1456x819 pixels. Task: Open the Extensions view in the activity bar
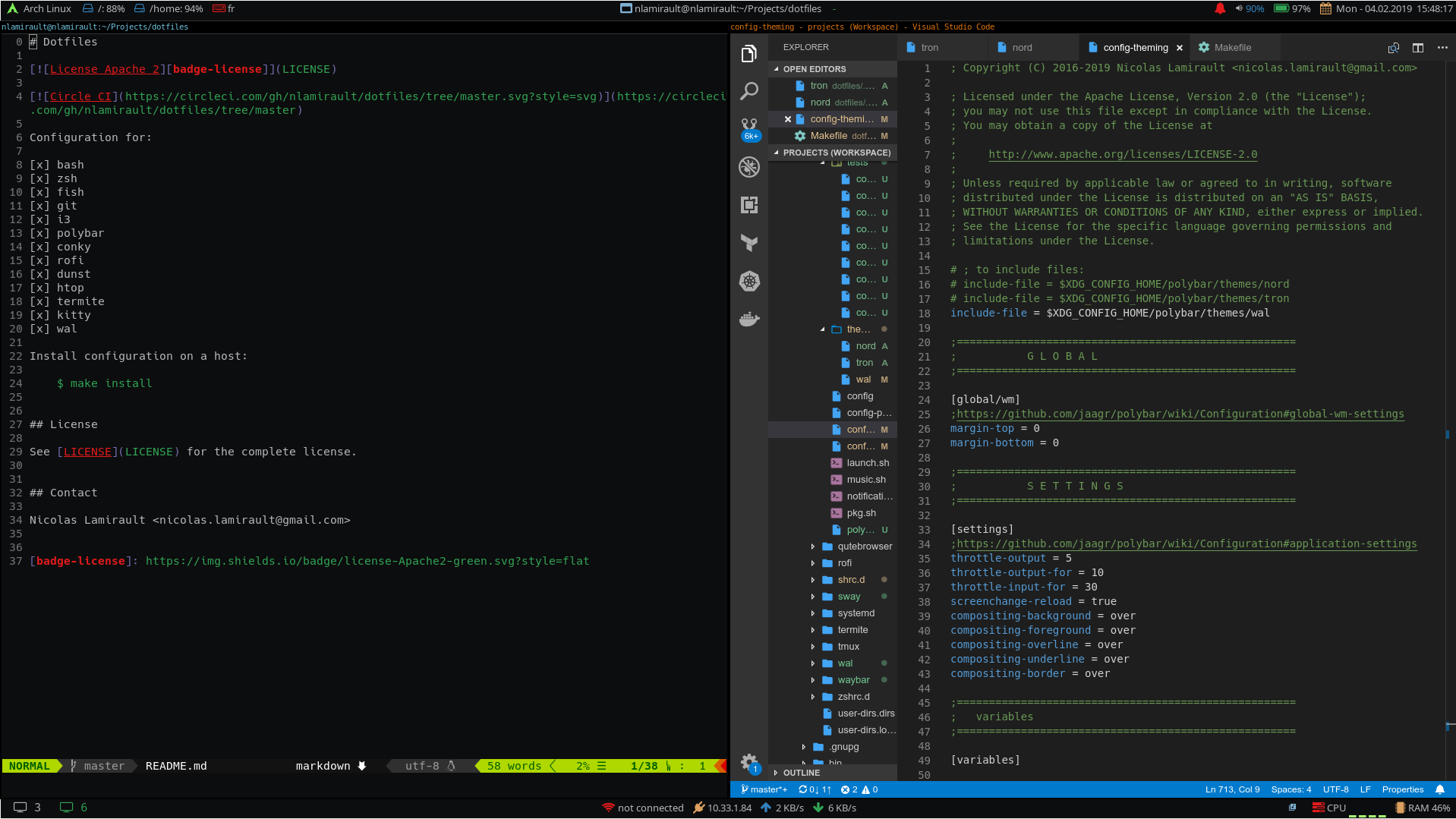749,205
